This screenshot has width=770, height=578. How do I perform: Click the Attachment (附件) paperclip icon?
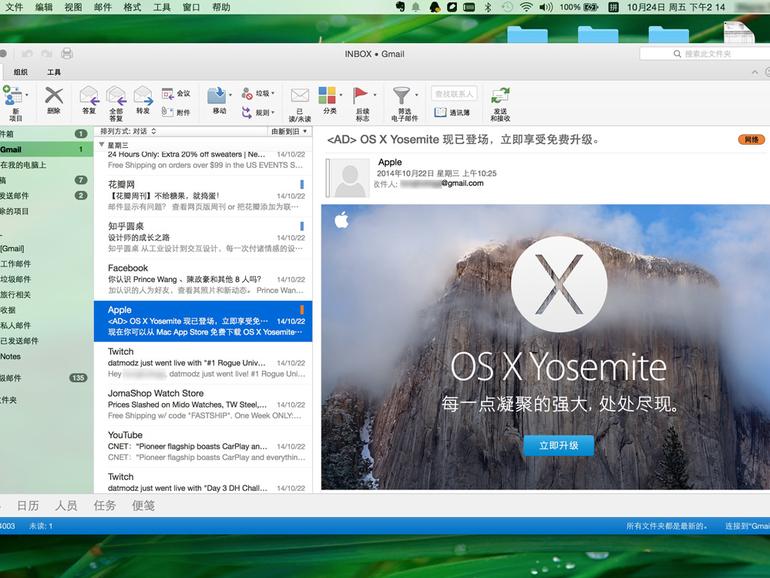coord(167,112)
